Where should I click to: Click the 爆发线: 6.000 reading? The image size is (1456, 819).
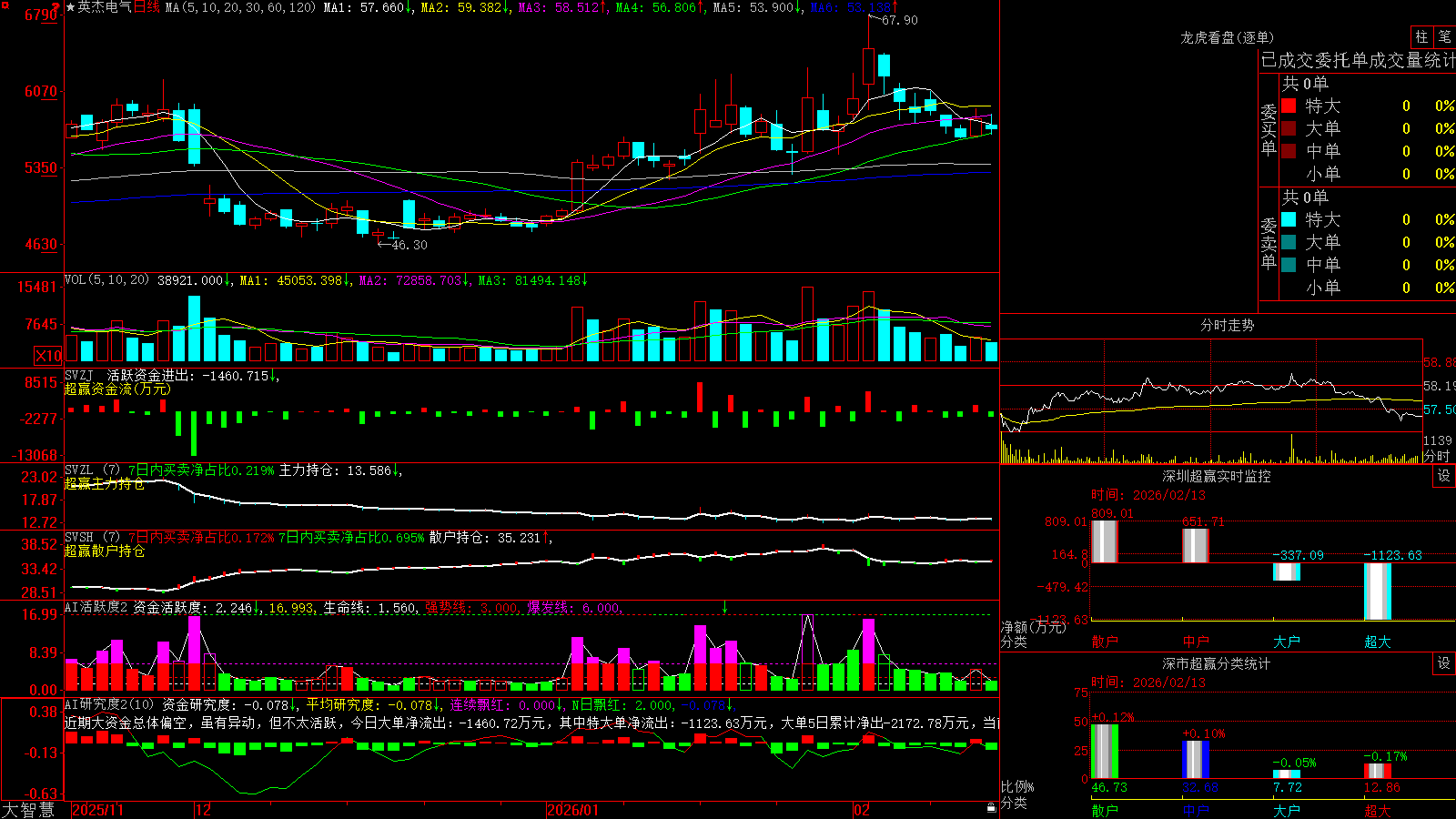573,607
